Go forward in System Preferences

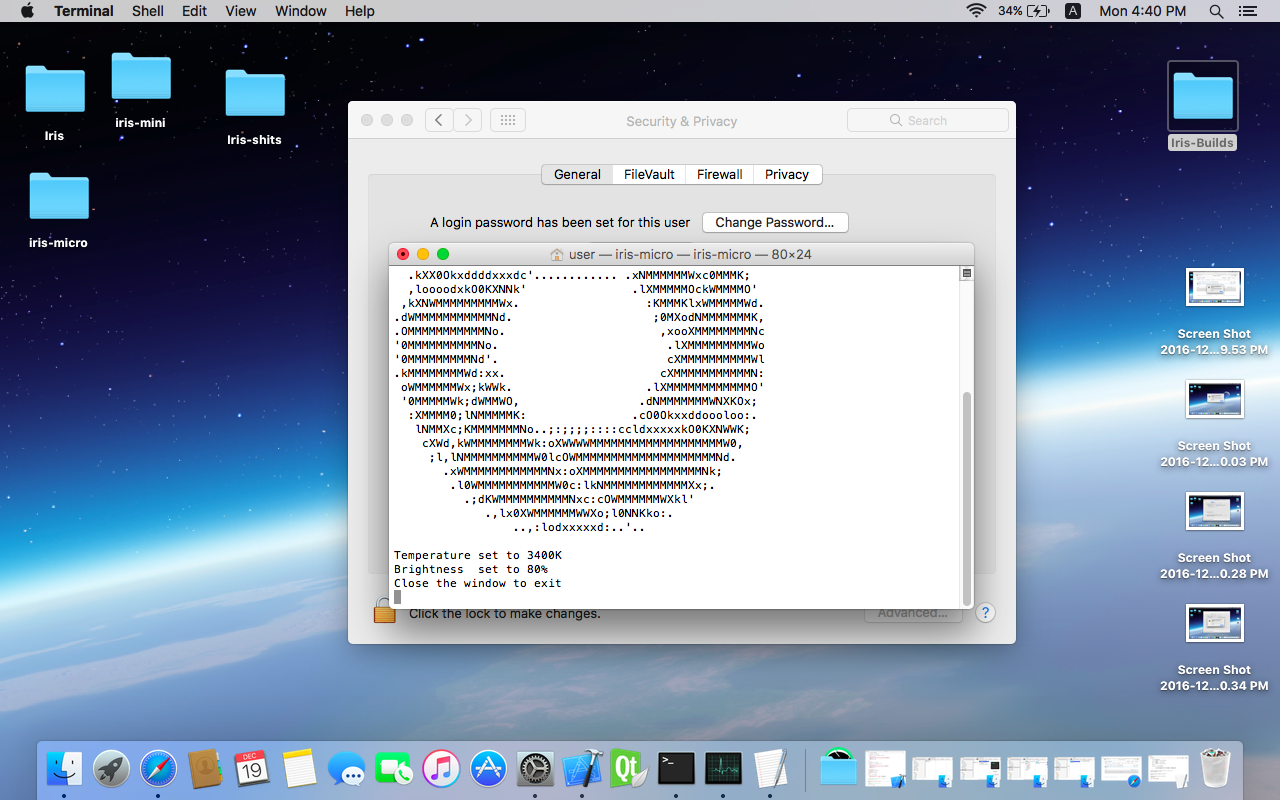tap(467, 120)
